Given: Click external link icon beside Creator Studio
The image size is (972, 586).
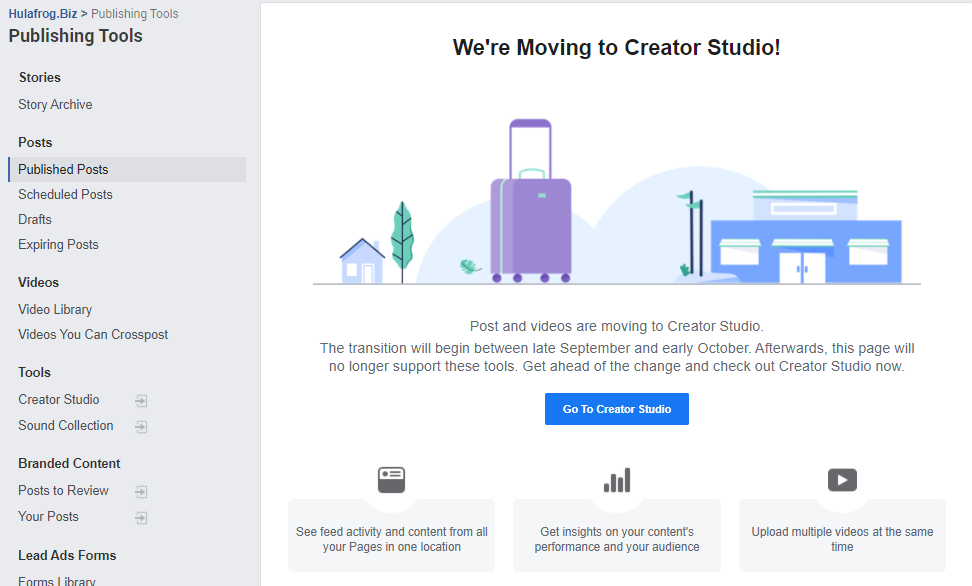Looking at the screenshot, I should (x=141, y=400).
